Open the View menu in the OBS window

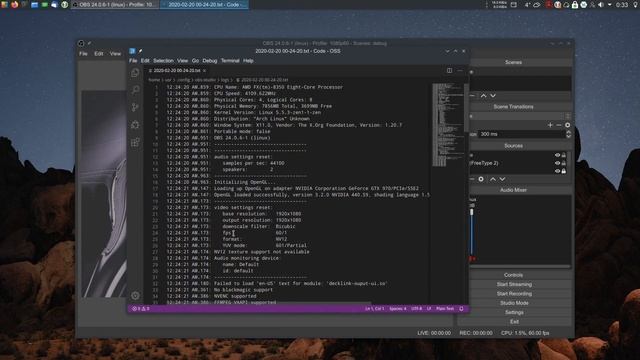point(115,54)
